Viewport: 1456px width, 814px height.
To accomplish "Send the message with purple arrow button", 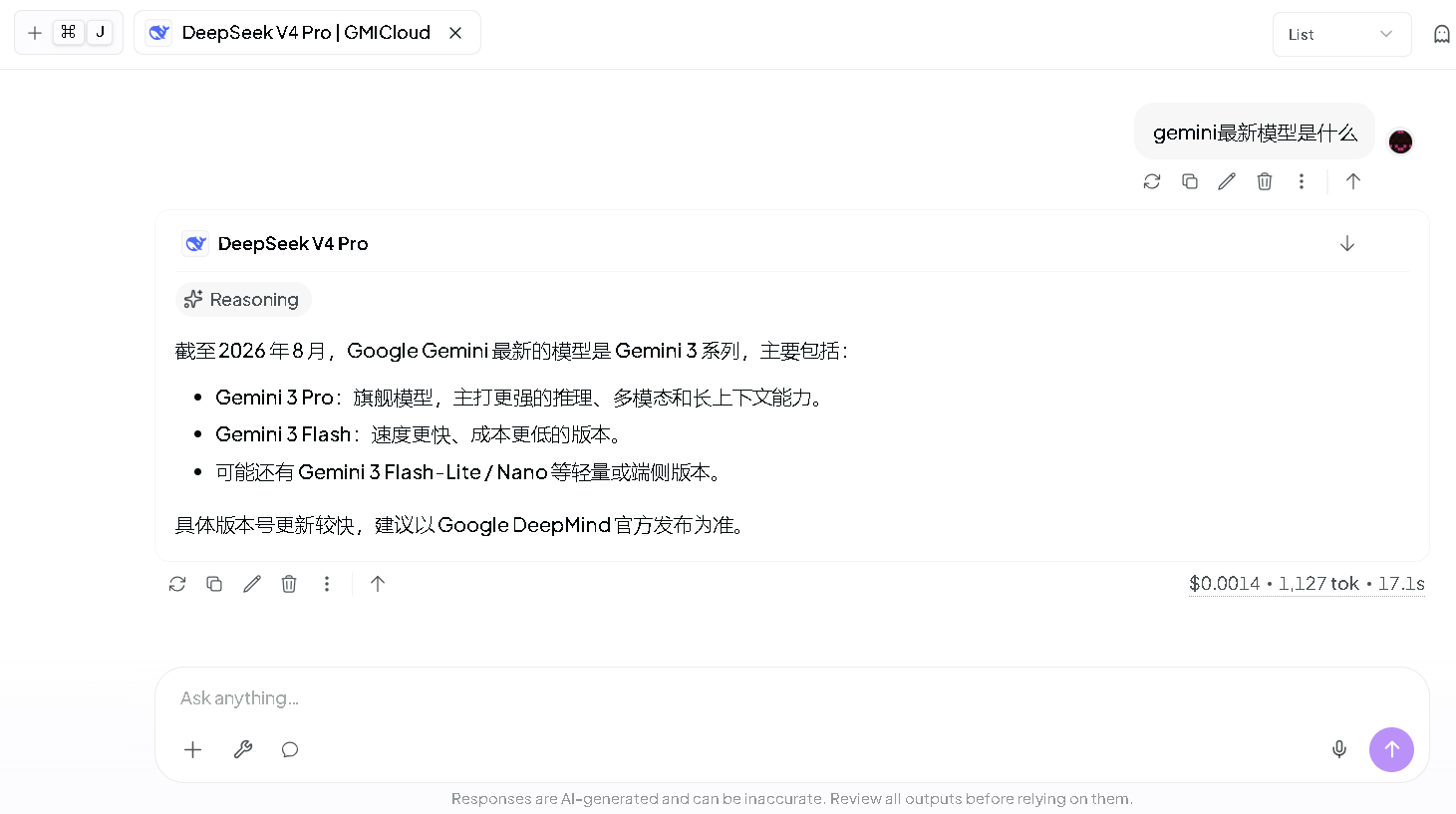I will click(x=1391, y=749).
